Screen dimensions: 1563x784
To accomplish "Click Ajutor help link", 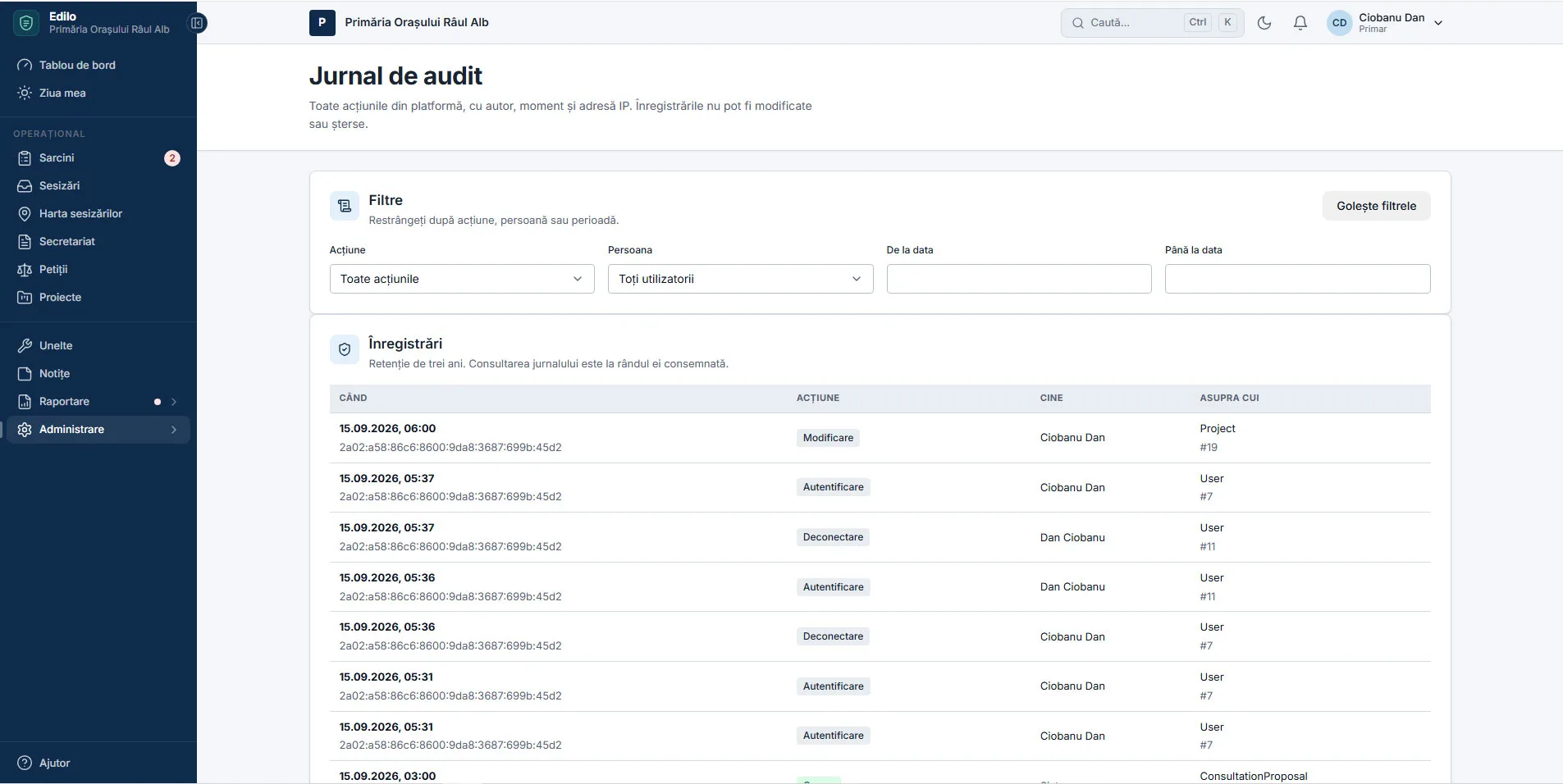I will point(98,763).
